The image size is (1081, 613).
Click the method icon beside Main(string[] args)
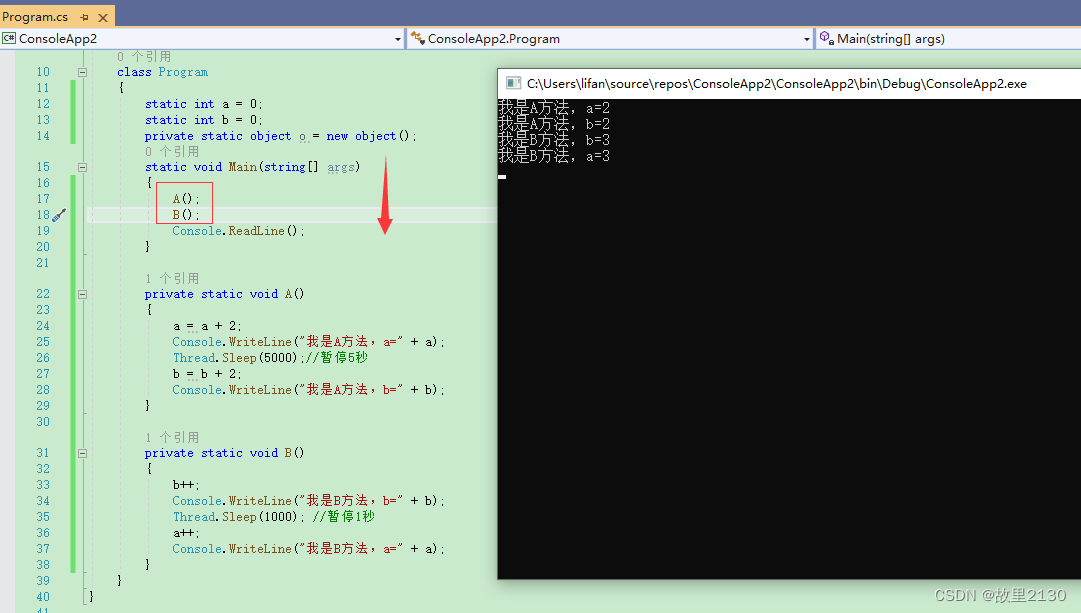pos(826,39)
